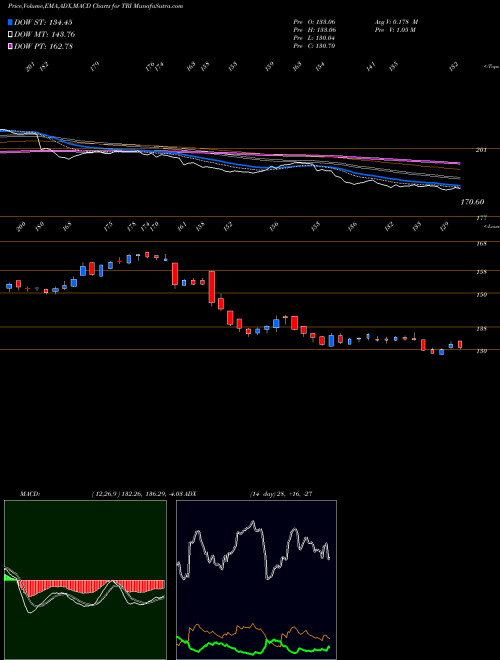Click the 'DOW MT: 143.76' legend label
Image resolution: width=500 pixels, height=660 pixels.
[45, 34]
